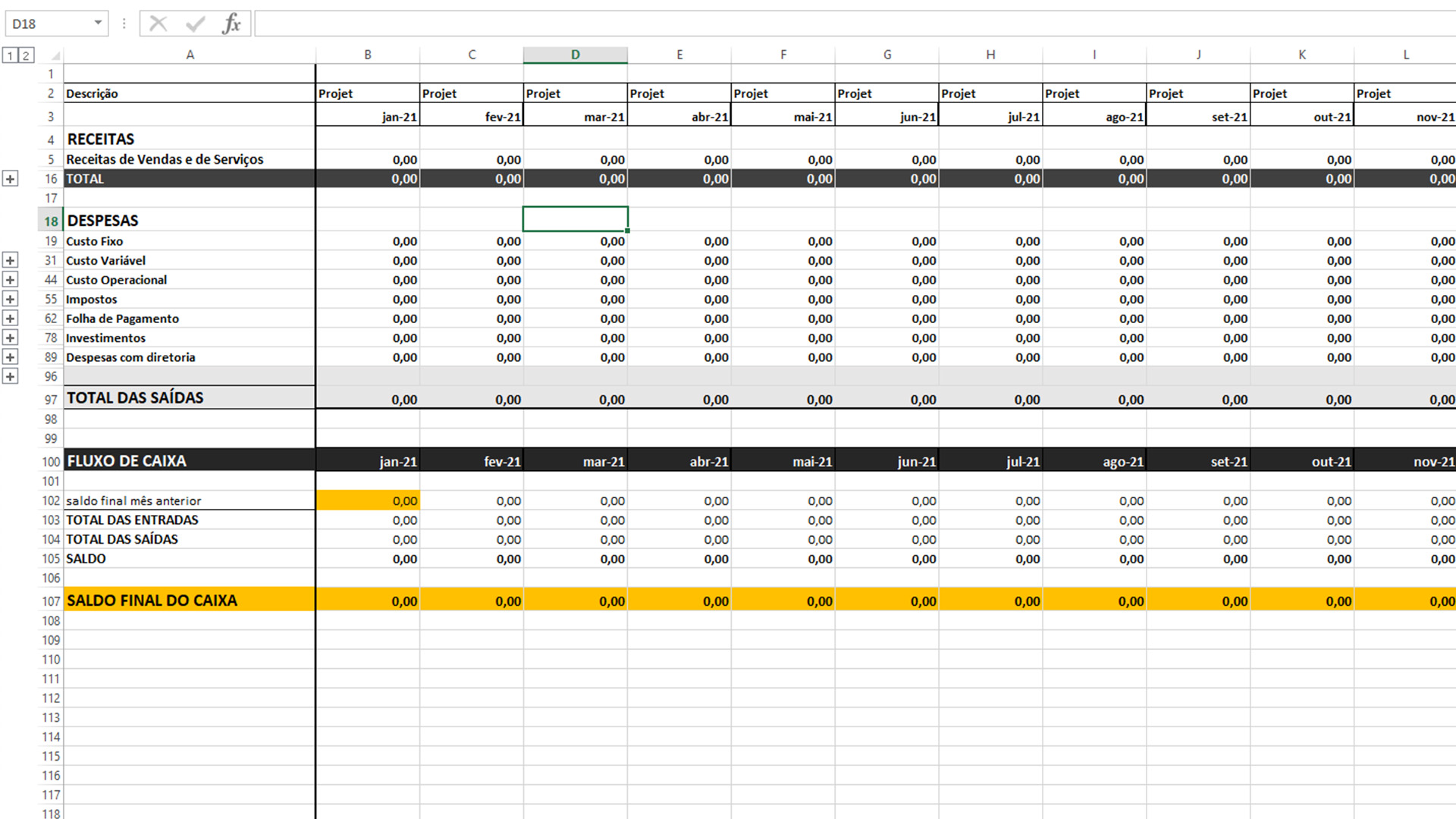Expand the group beside Folha de Pagamento row

tap(10, 318)
